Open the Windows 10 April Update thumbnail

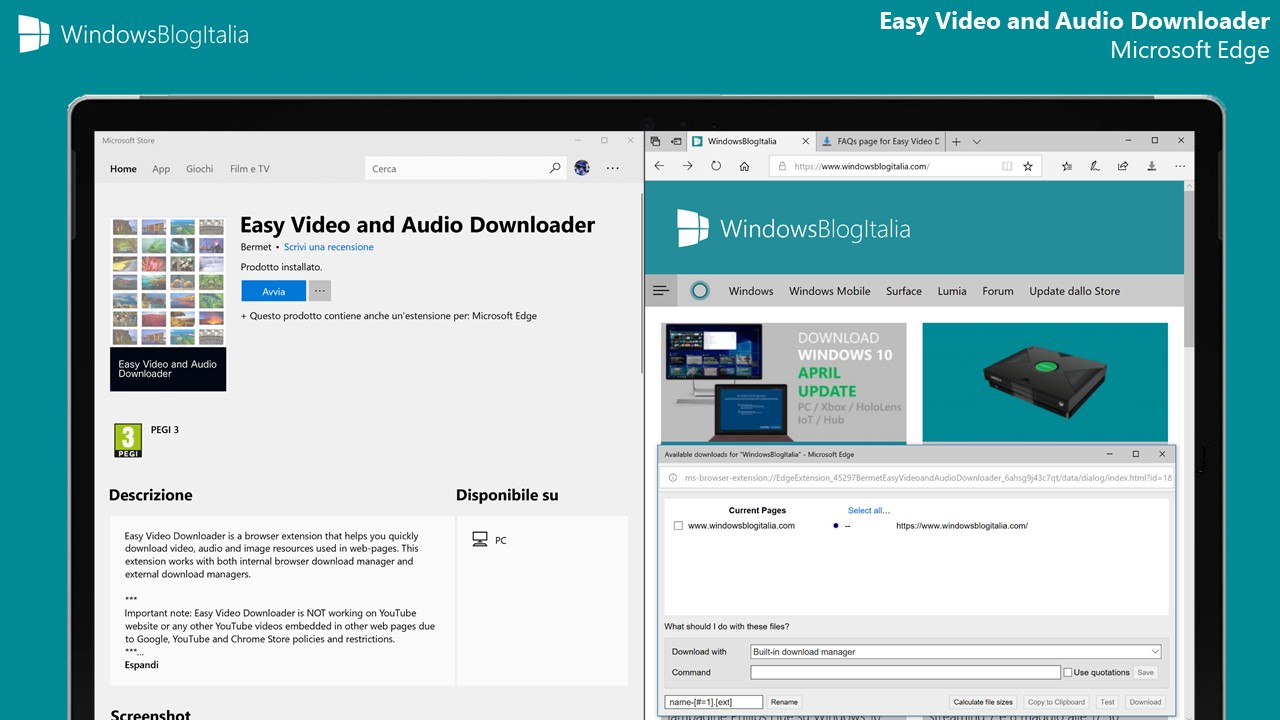[784, 382]
